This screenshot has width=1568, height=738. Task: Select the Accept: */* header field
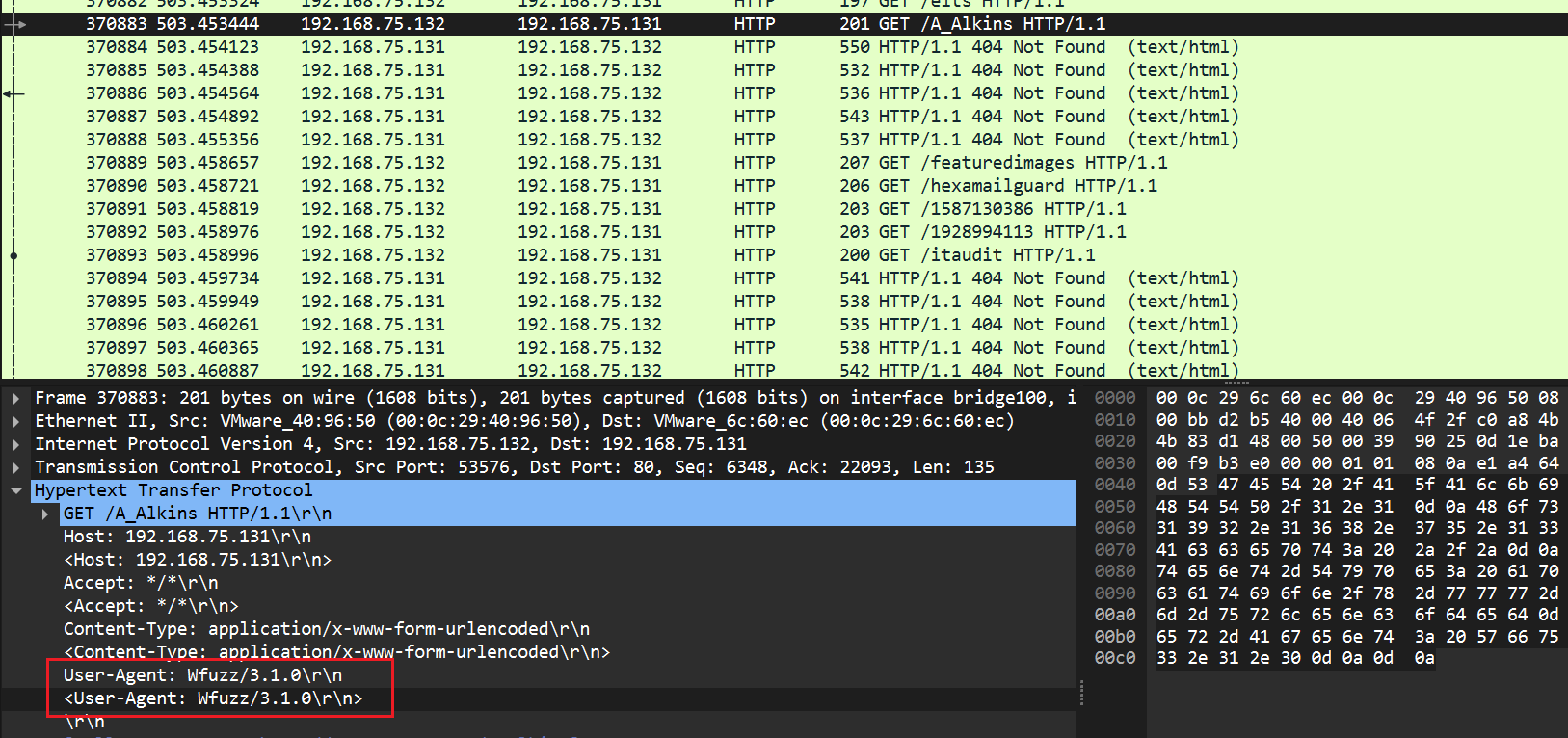click(x=141, y=583)
